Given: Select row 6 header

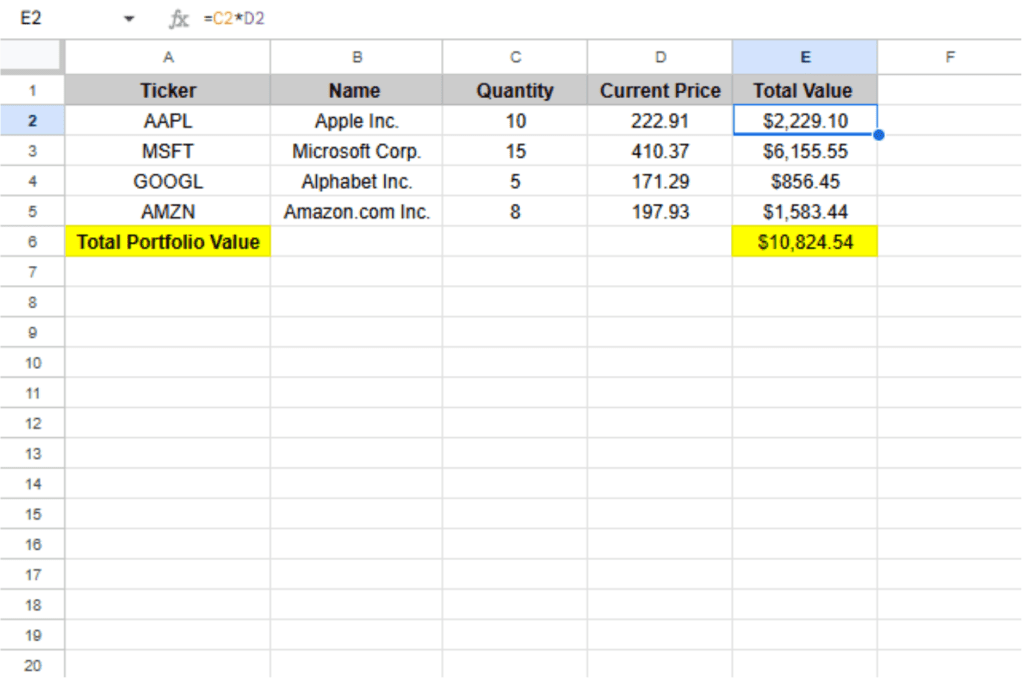Looking at the screenshot, I should 32,242.
